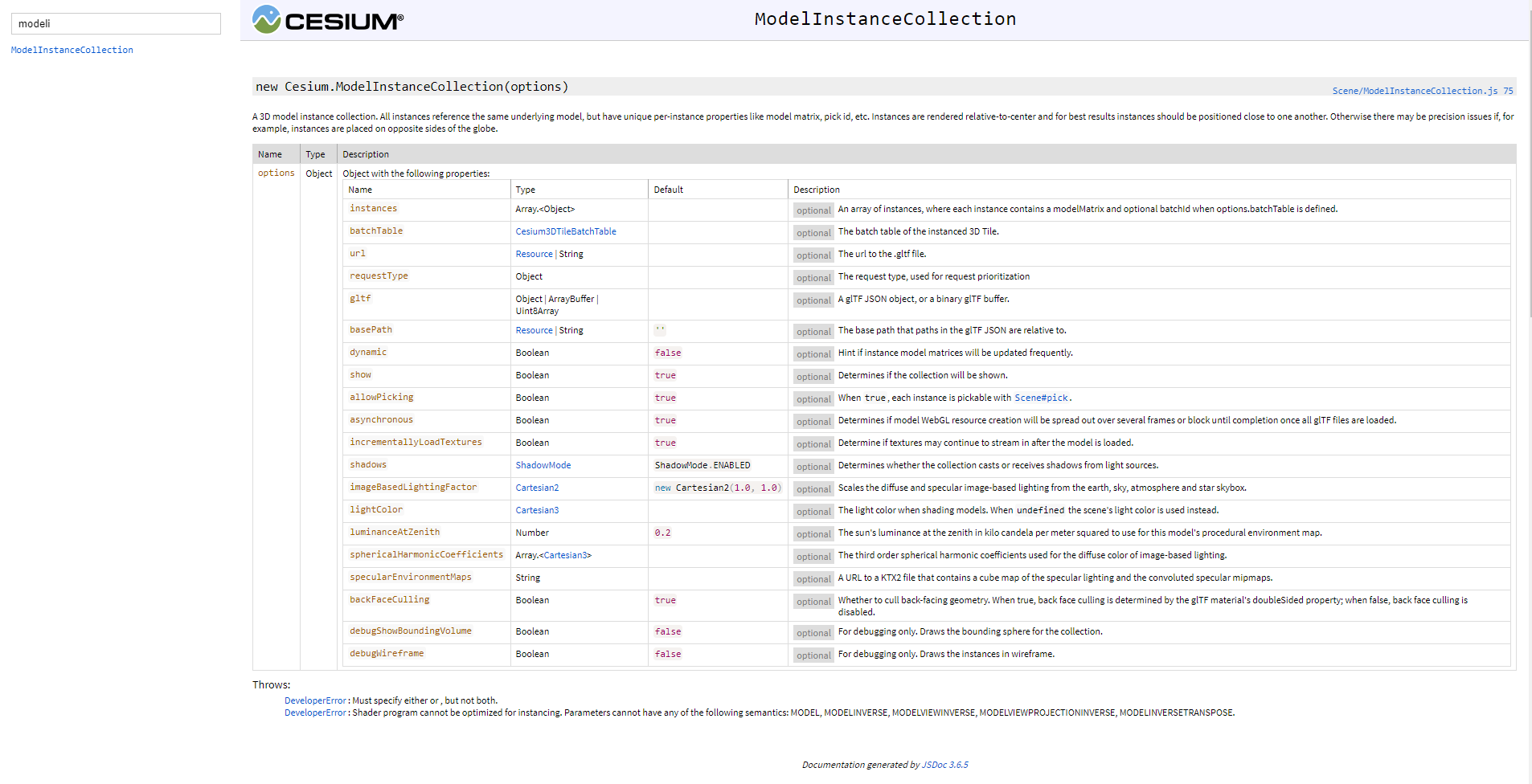Click the 'options' parameter in outer table

click(x=276, y=173)
